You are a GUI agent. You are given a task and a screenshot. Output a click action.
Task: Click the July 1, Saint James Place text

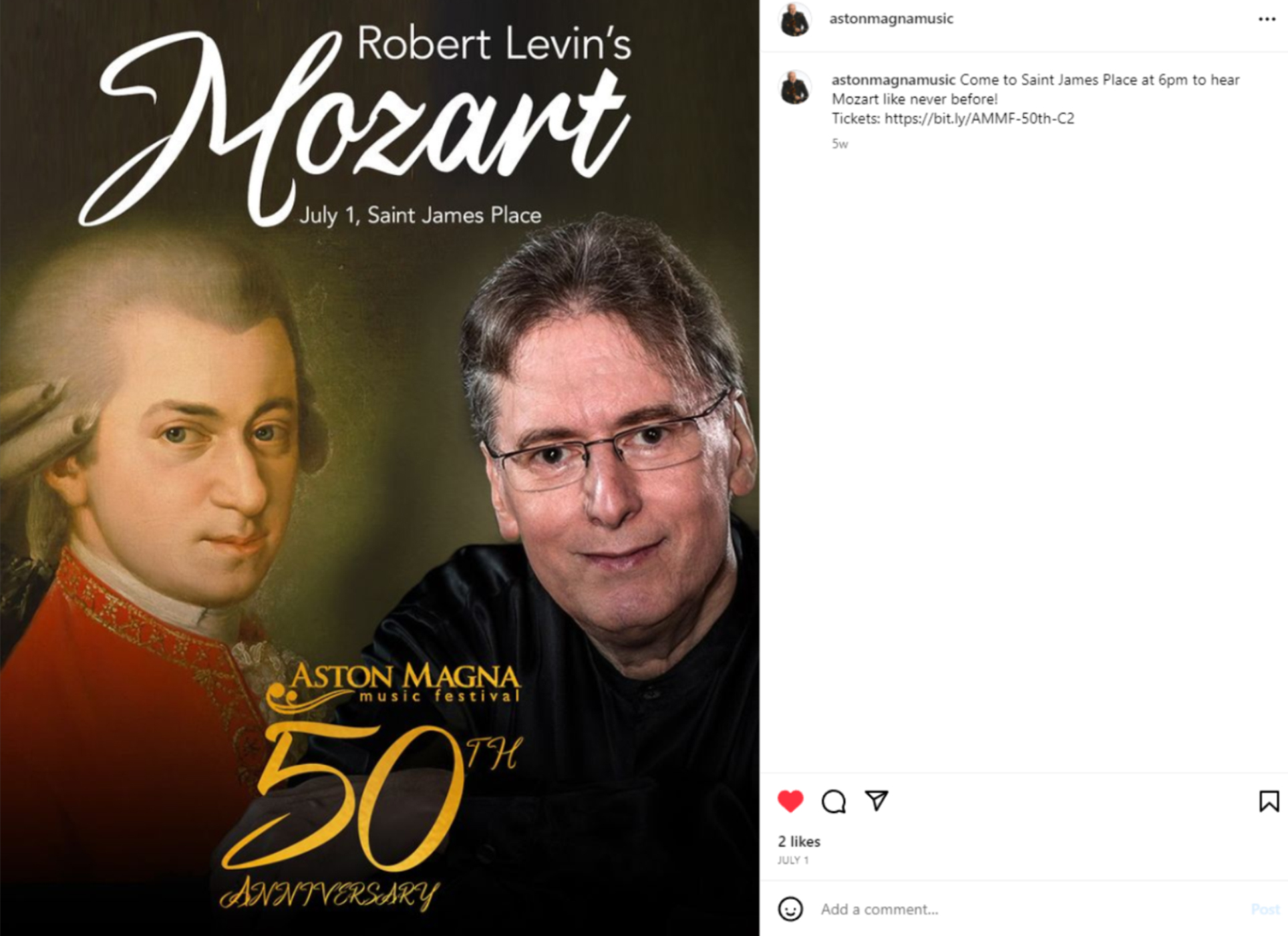click(420, 215)
